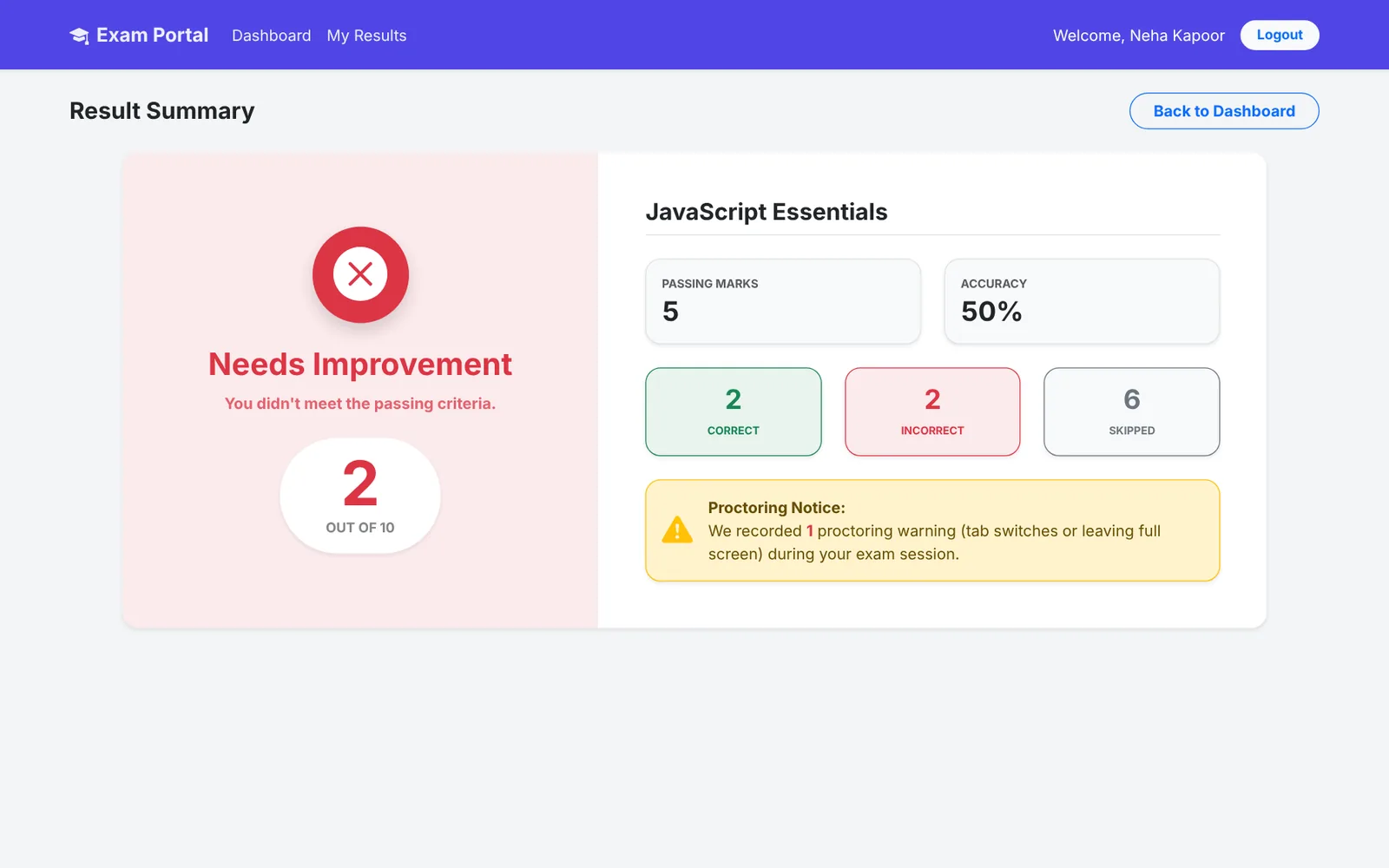
Task: Select the Passing Marks card
Action: (783, 301)
